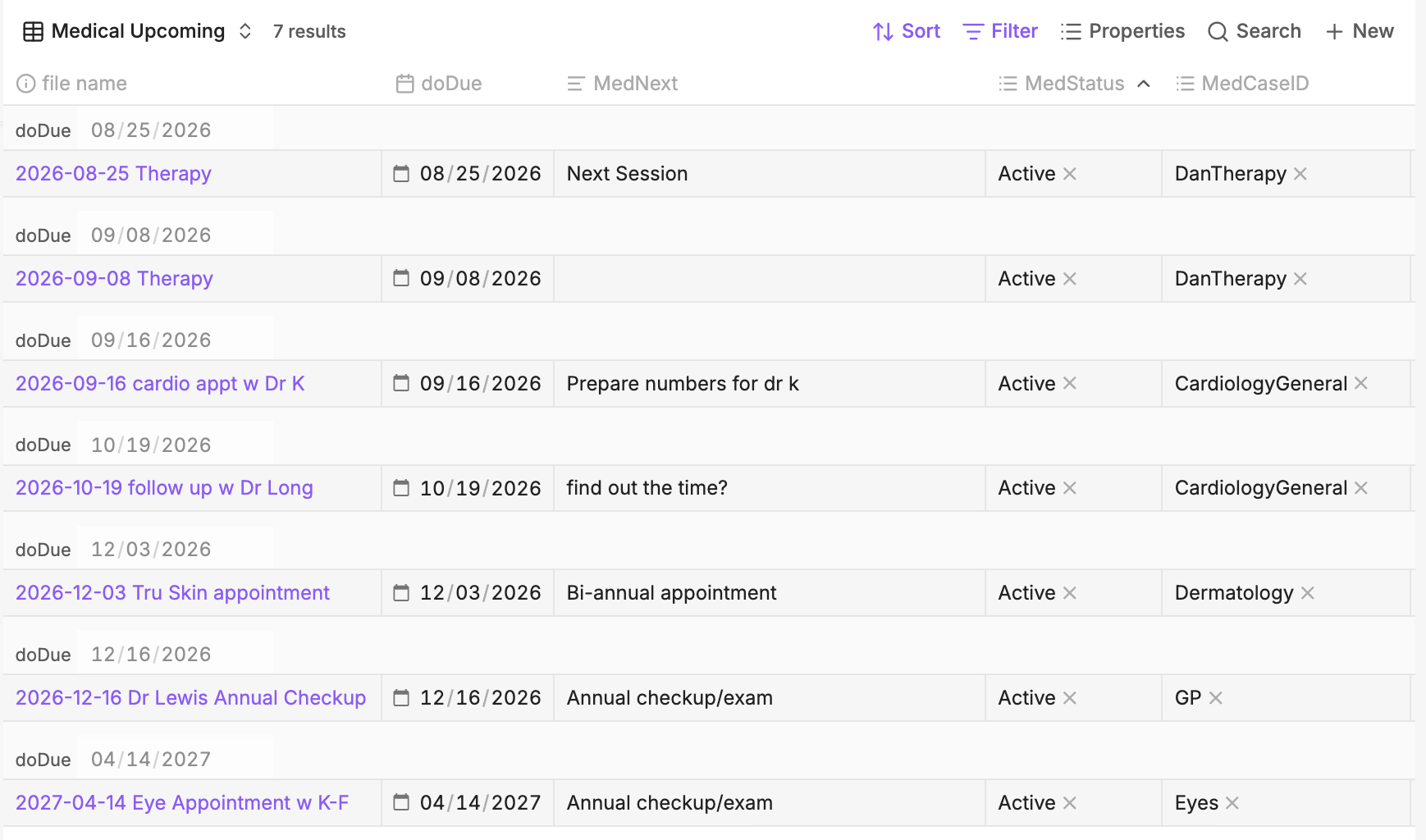Click the MedCaseID column header
The width and height of the screenshot is (1426, 840).
[x=1242, y=84]
